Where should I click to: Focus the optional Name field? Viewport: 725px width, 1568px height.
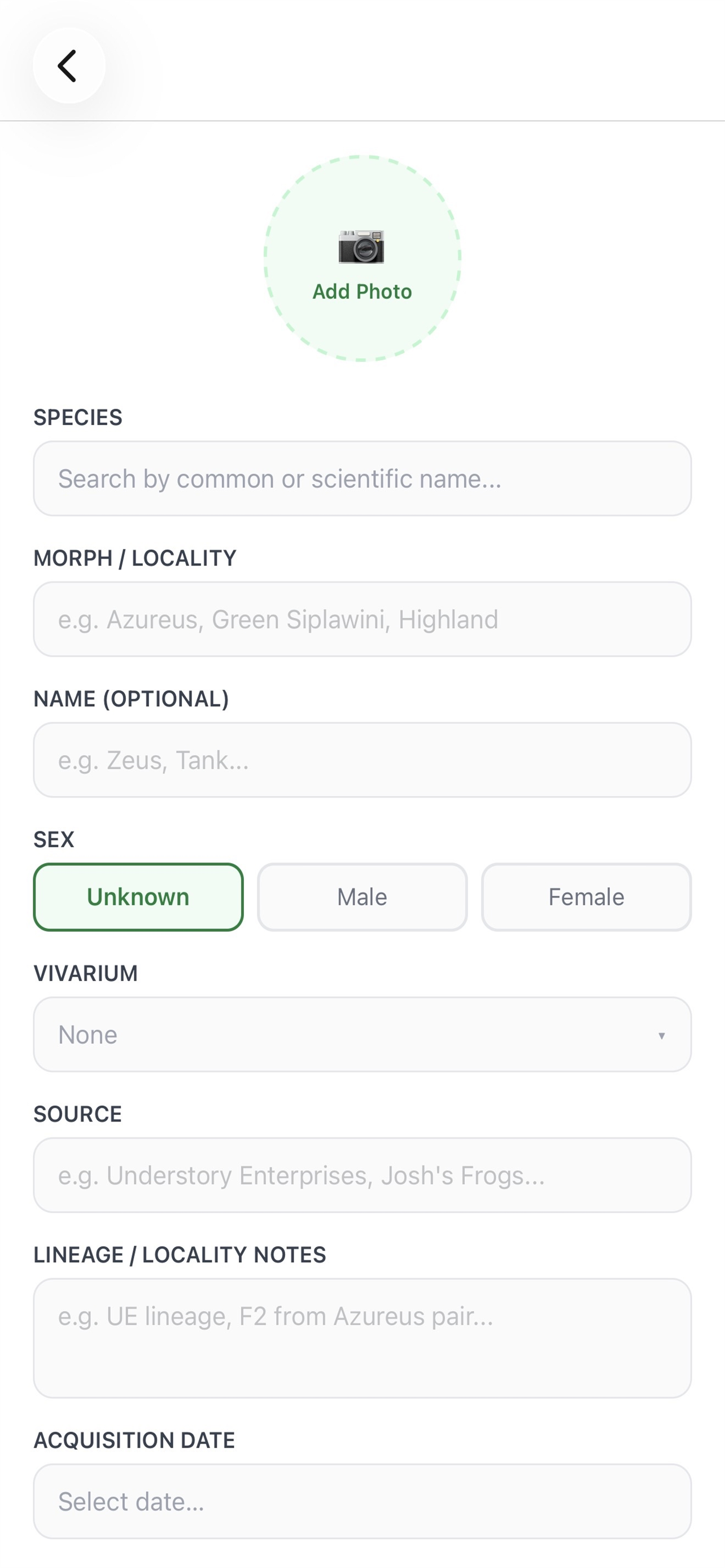pyautogui.click(x=361, y=760)
